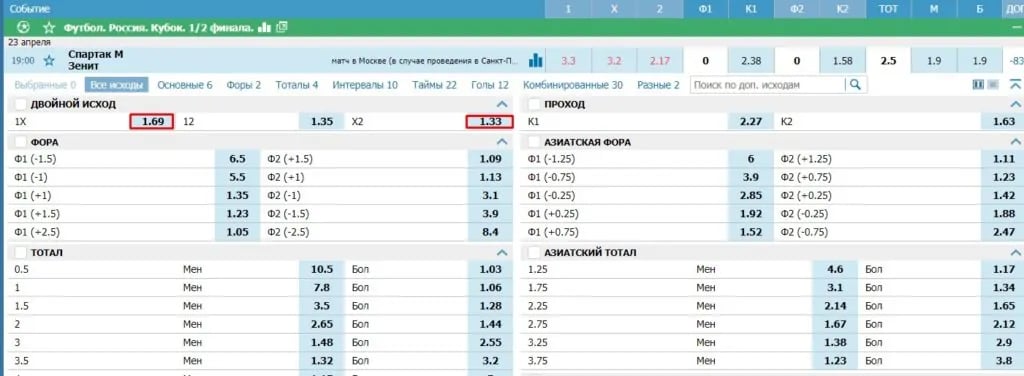Click the Спартак М team name

[x=95, y=54]
